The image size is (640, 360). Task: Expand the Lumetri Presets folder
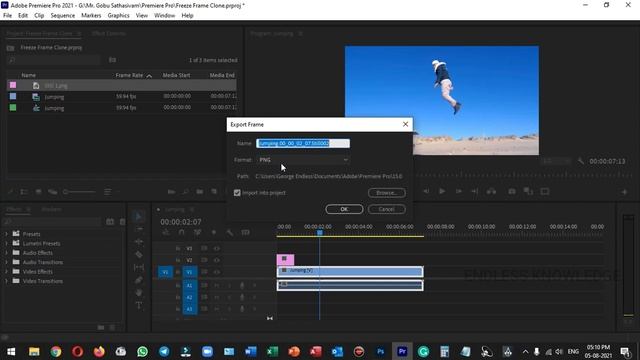[x=6, y=243]
